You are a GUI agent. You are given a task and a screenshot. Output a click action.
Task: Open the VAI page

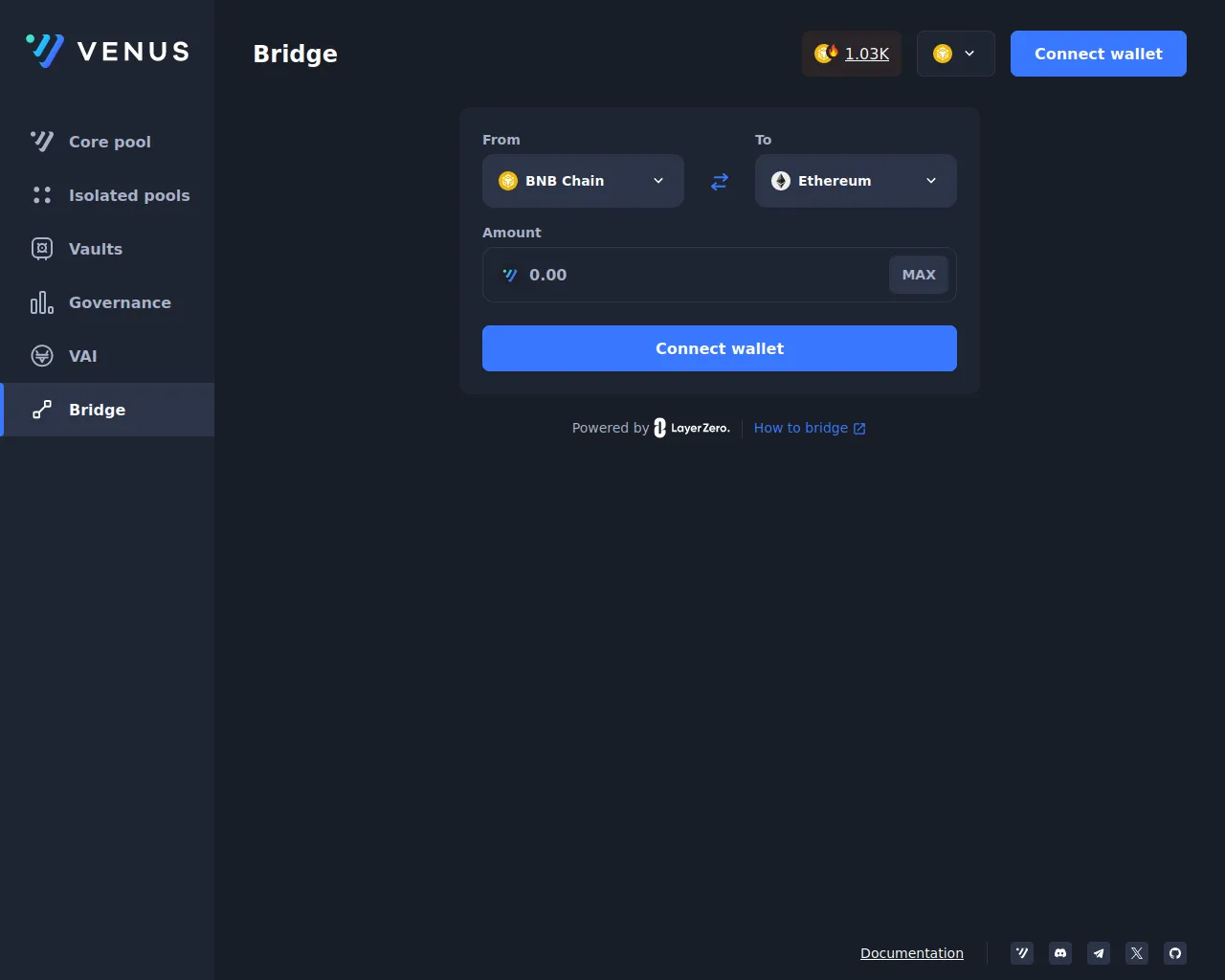tap(107, 356)
